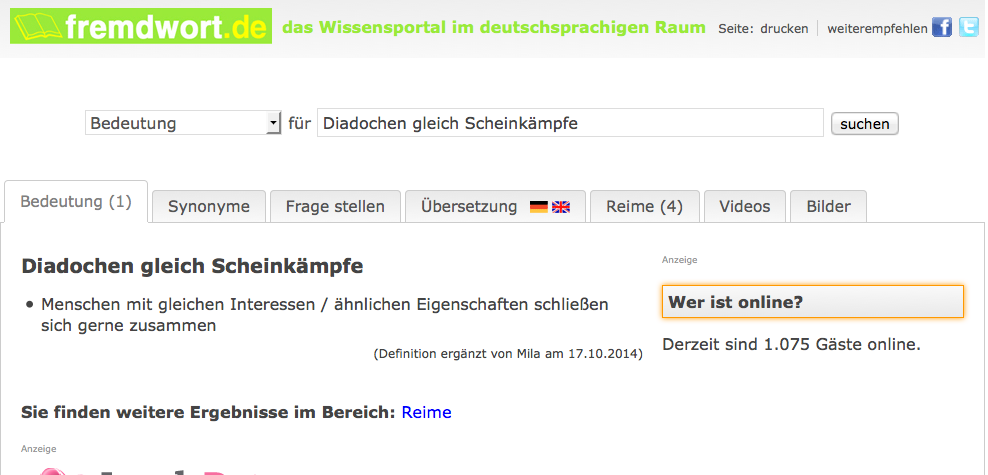This screenshot has height=475, width=988.
Task: Open the Bedeutung search type dropdown
Action: point(183,123)
